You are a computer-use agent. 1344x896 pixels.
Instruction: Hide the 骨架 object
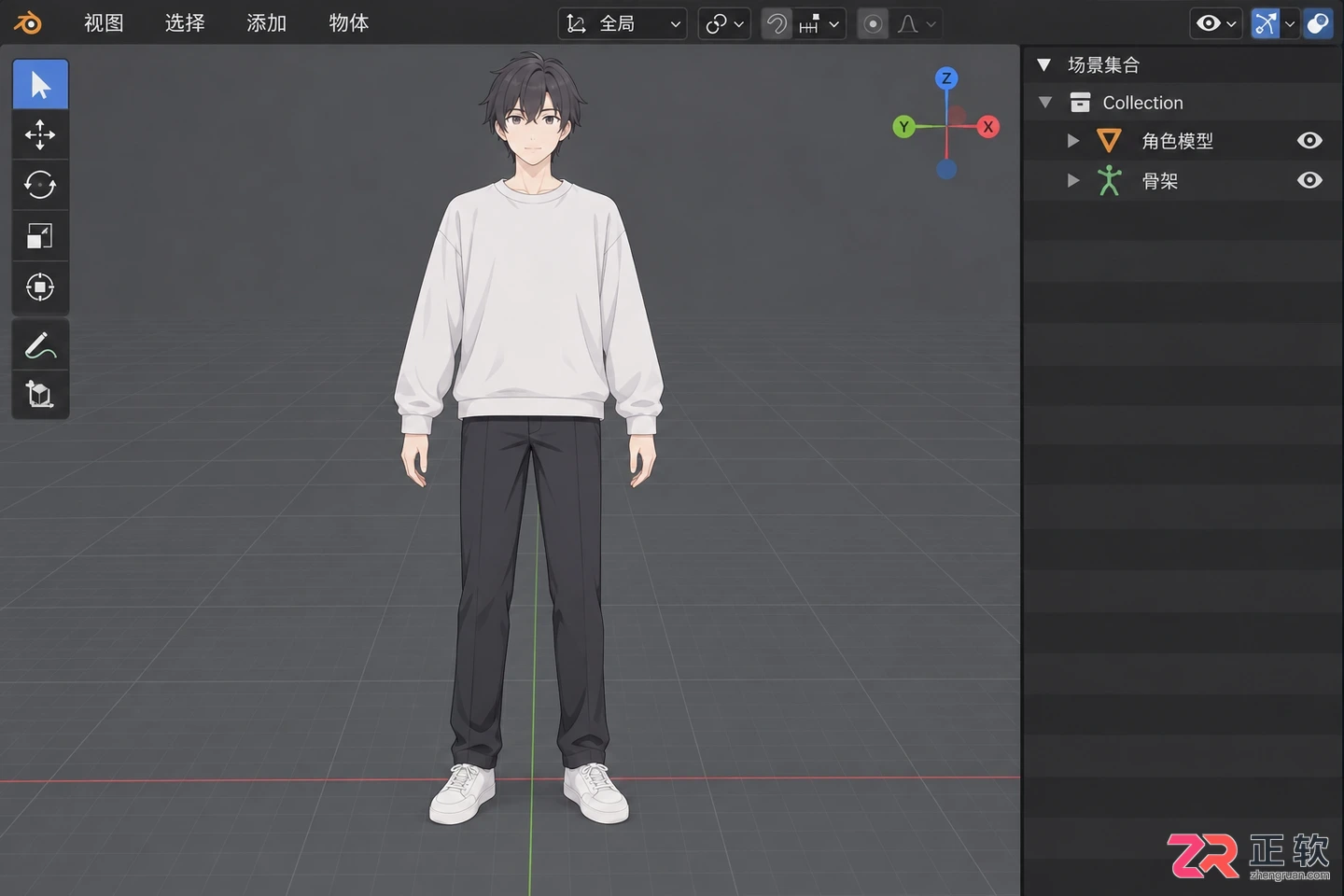tap(1309, 179)
